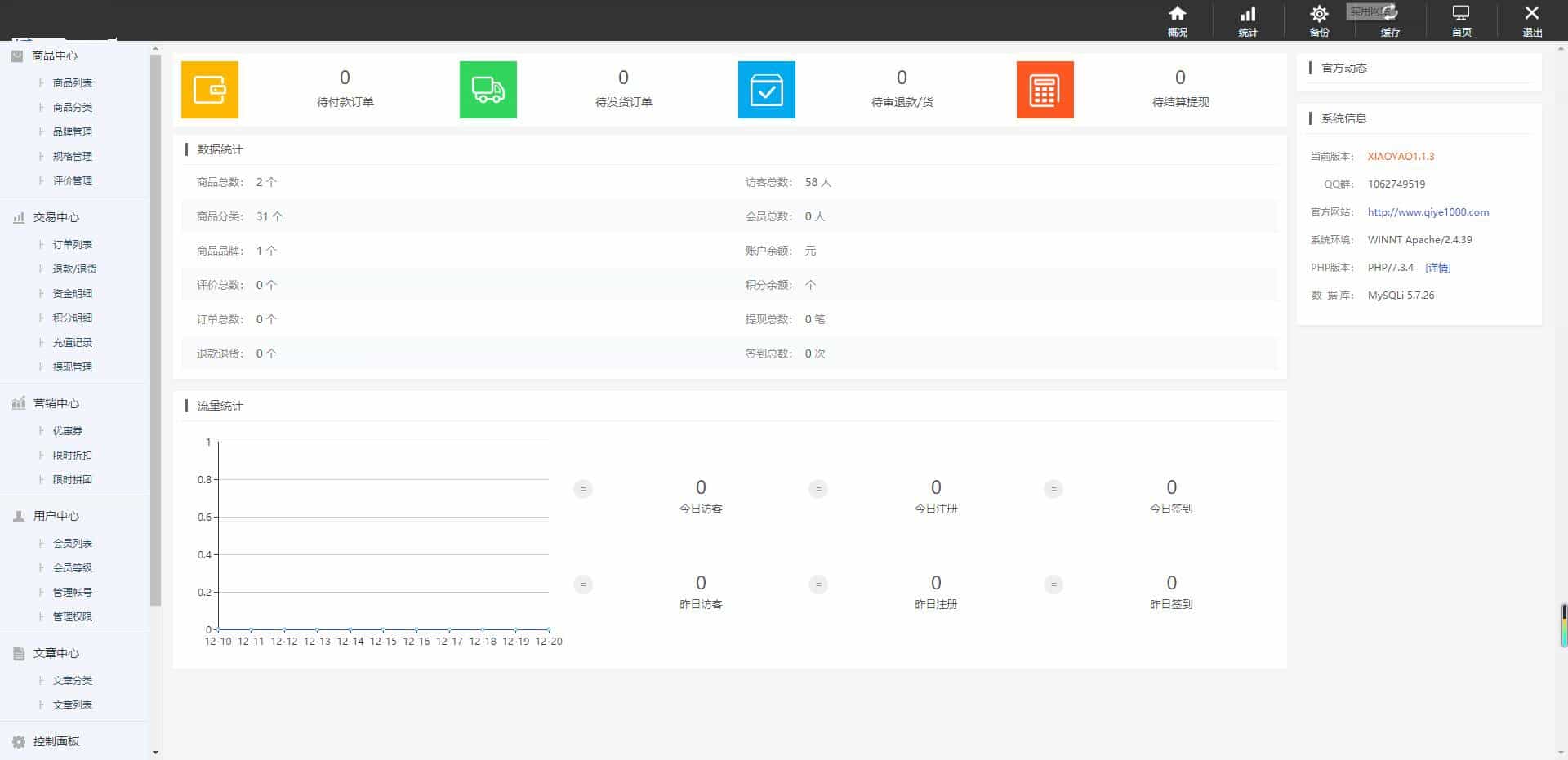The width and height of the screenshot is (1568, 760).
Task: Open 商品分类 in the sidebar
Action: pos(73,107)
